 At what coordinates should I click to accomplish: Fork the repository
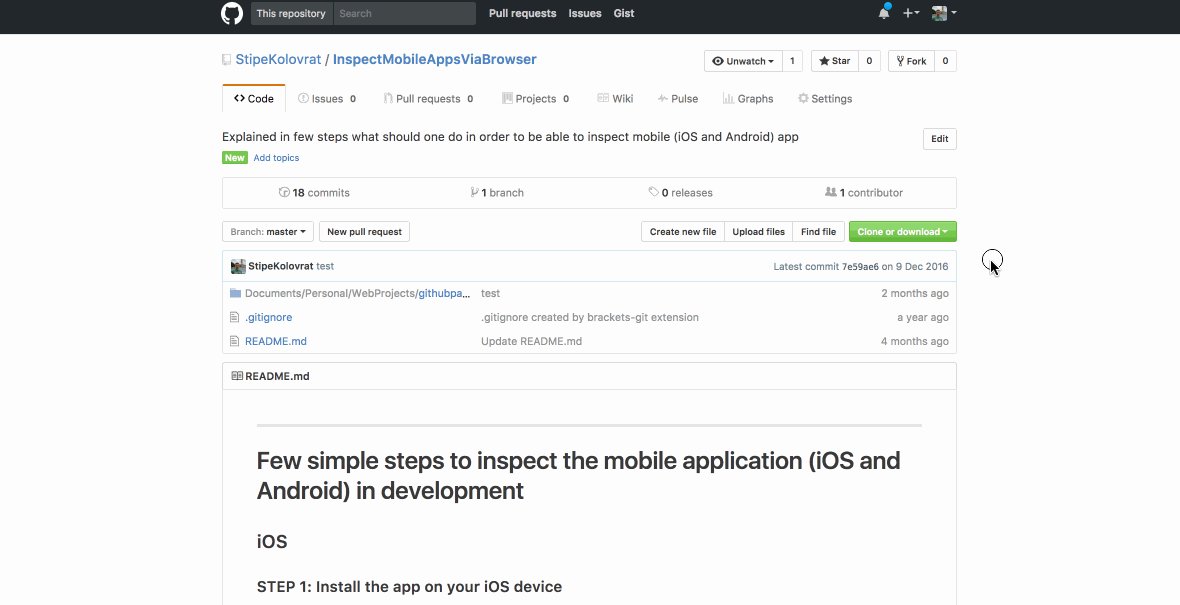pos(911,61)
